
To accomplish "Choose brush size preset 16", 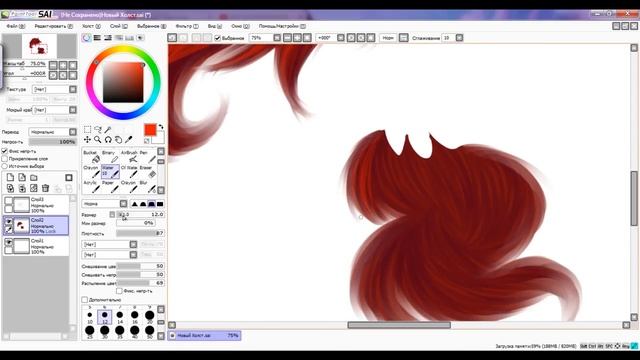I will [x=134, y=317].
